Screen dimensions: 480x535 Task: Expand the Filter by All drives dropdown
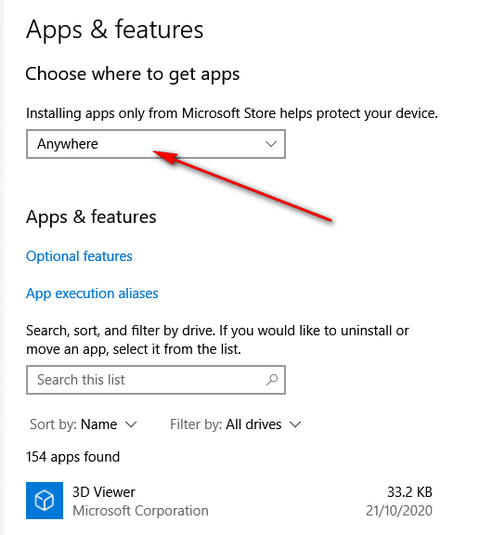(235, 424)
